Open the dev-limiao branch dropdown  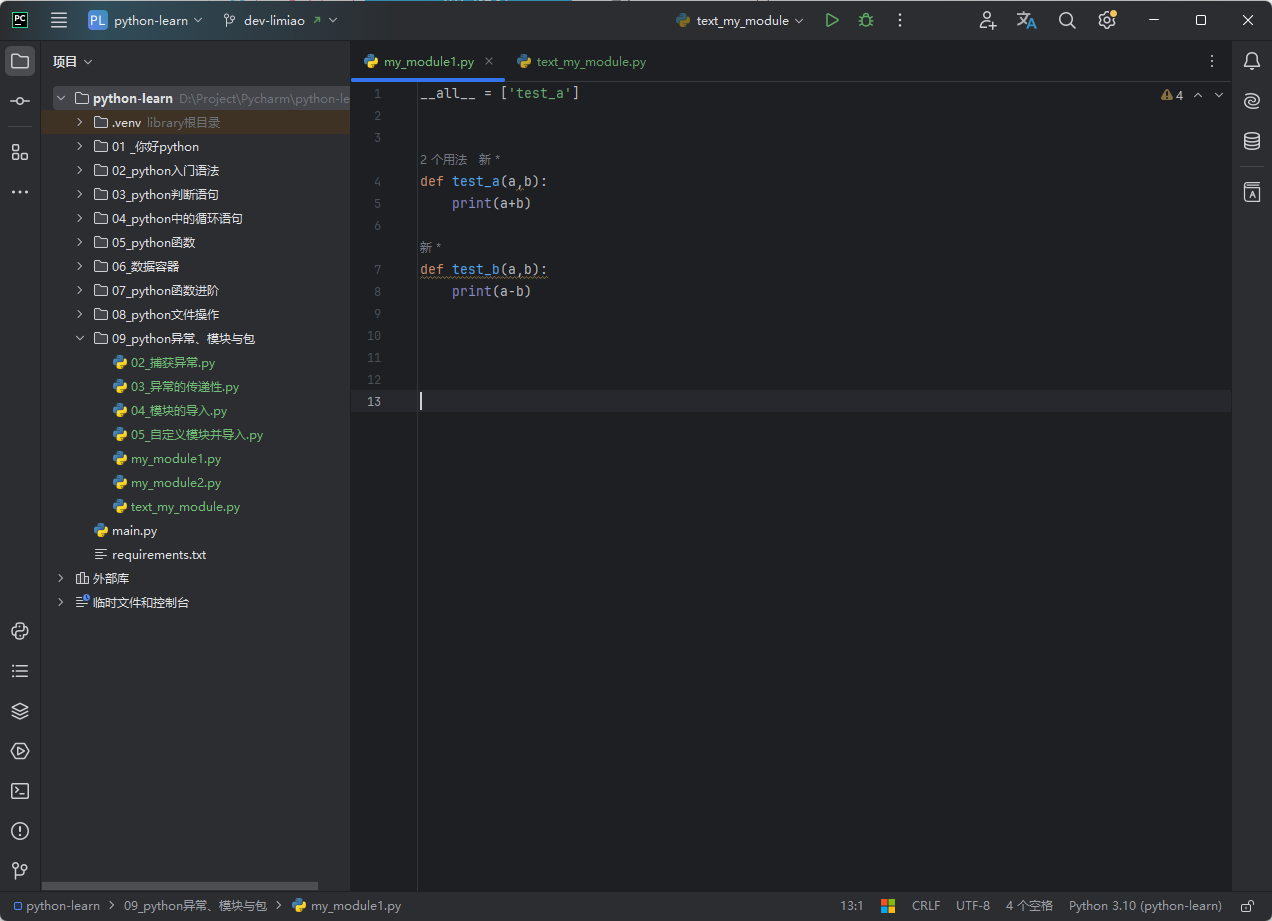pos(281,20)
